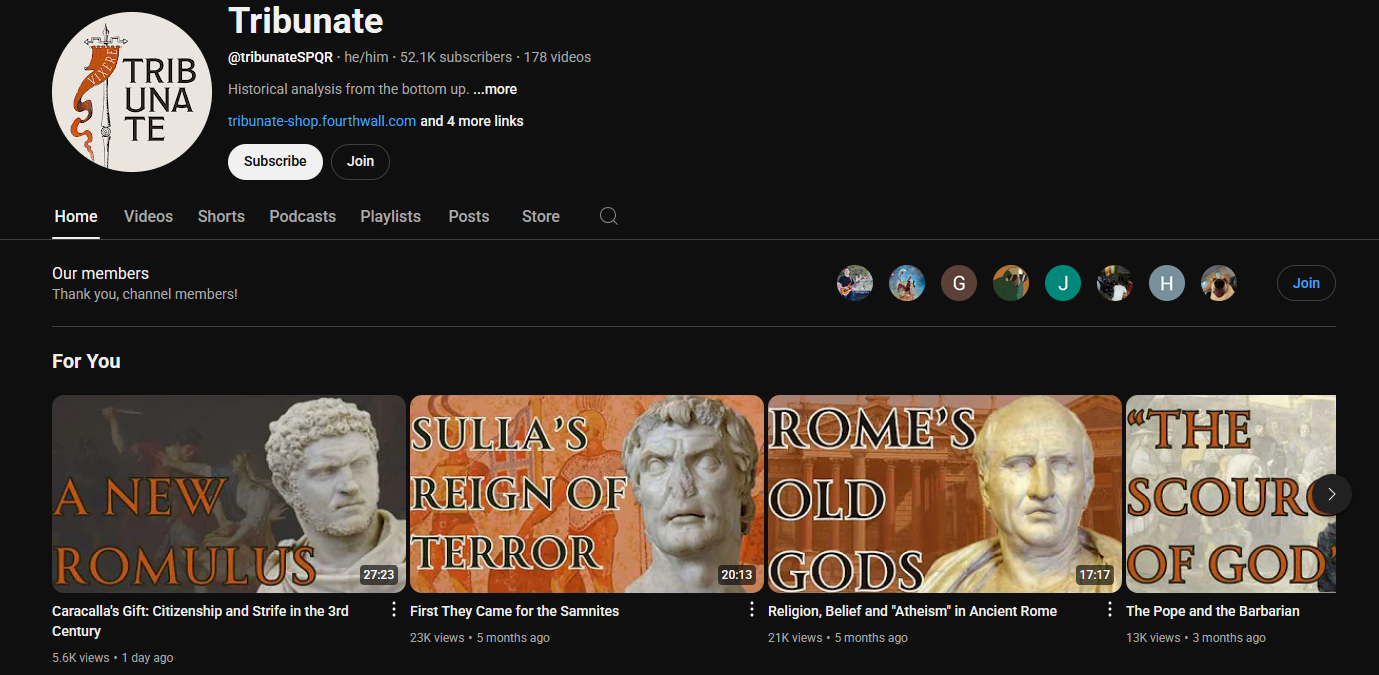The width and height of the screenshot is (1379, 675).
Task: Click the 27:23 duration badge
Action: click(x=379, y=575)
